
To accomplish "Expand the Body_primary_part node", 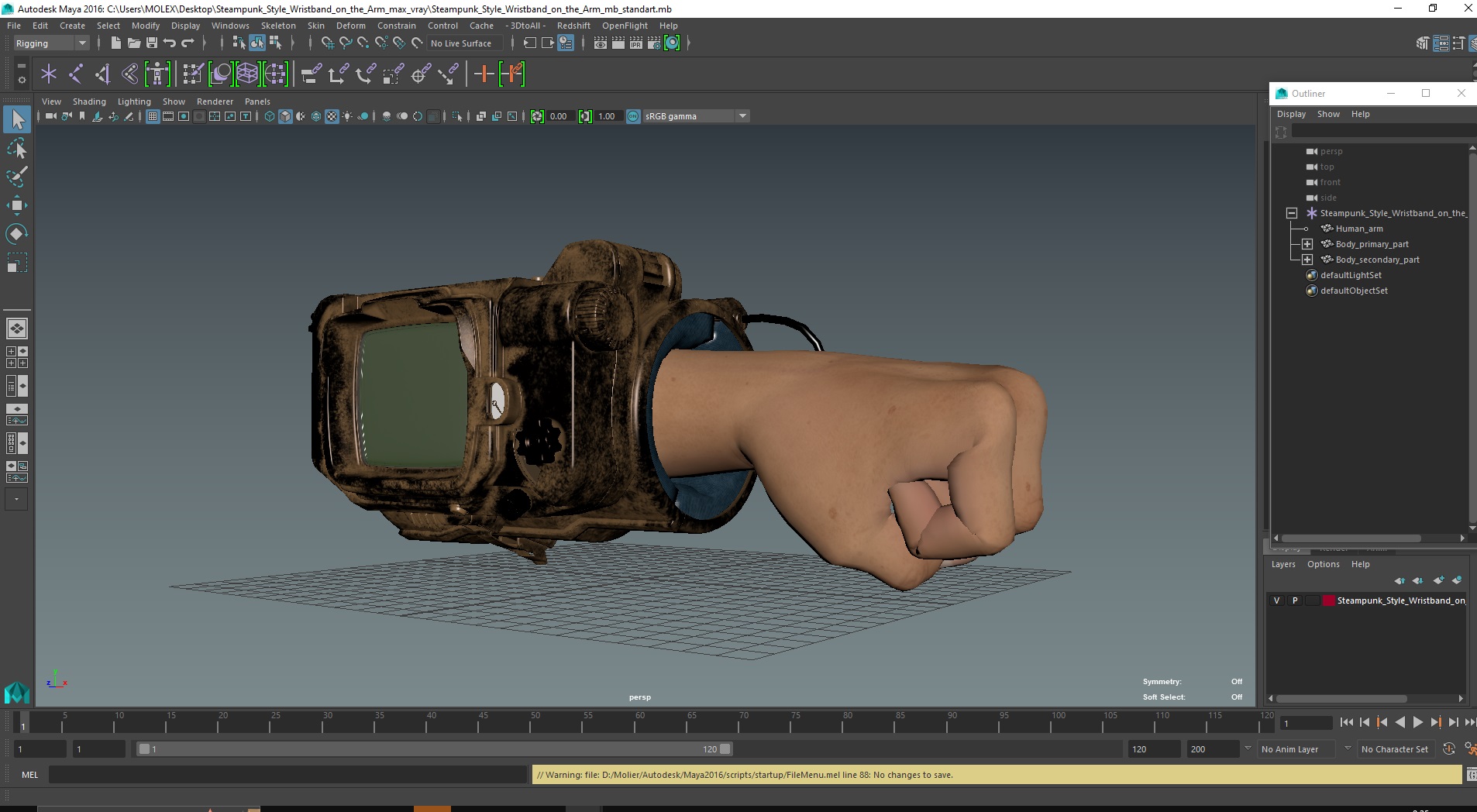I will 1307,244.
